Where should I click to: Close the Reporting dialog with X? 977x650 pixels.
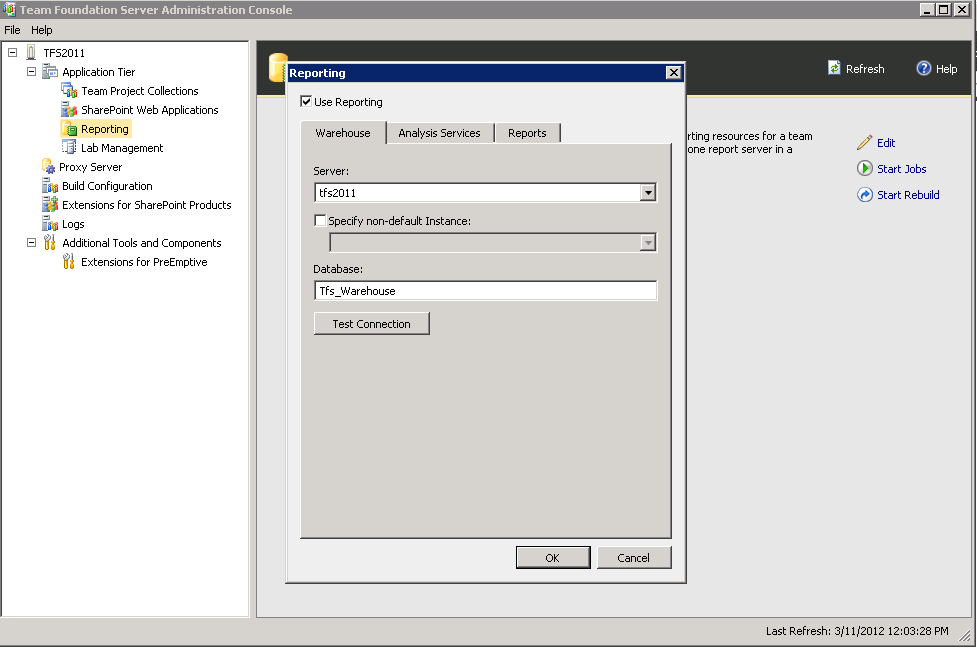click(674, 72)
